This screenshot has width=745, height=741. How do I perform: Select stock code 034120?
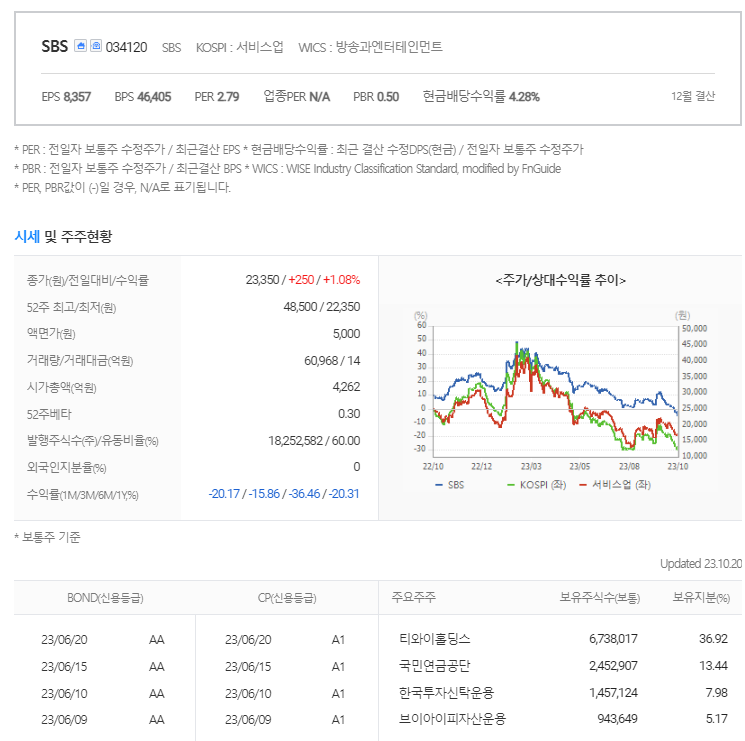[x=126, y=47]
